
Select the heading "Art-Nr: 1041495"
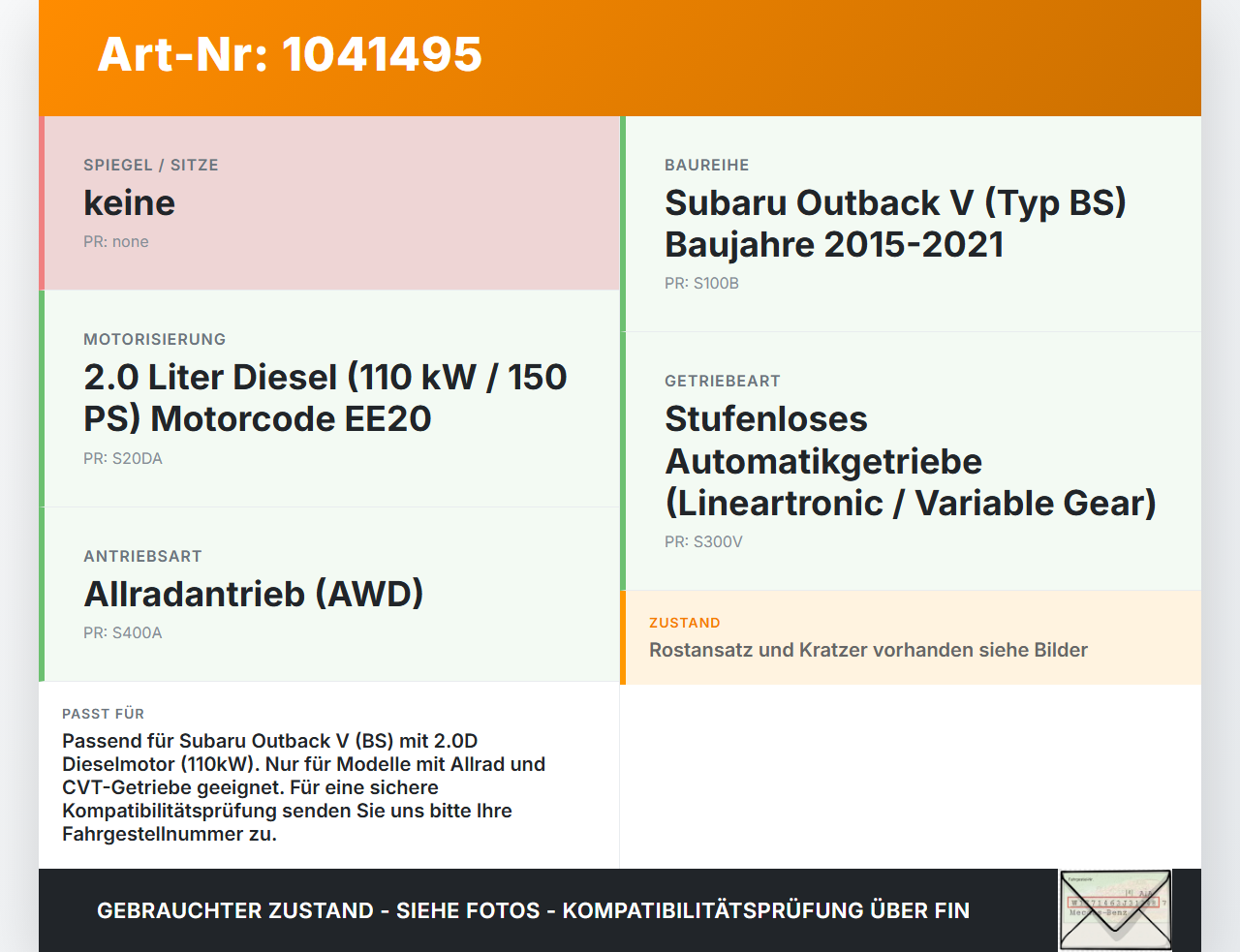[x=290, y=54]
